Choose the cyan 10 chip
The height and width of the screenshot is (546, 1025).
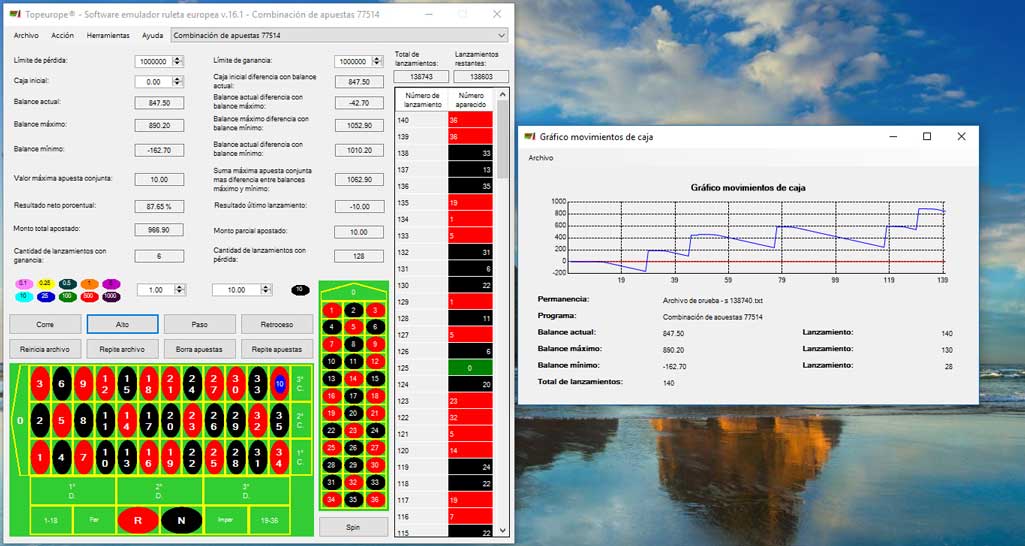[23, 296]
